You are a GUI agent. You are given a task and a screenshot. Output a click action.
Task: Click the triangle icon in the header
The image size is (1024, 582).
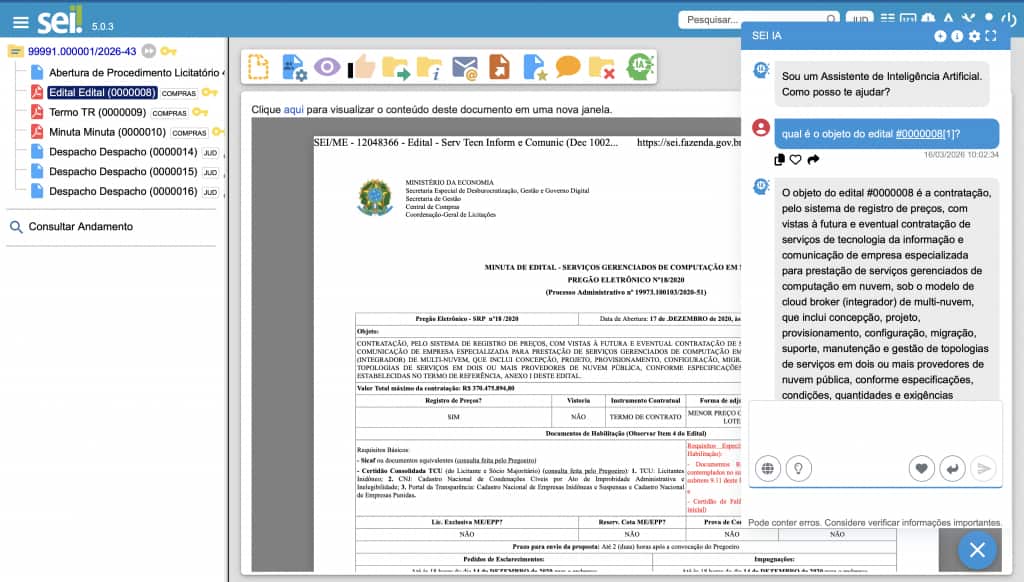[x=948, y=18]
